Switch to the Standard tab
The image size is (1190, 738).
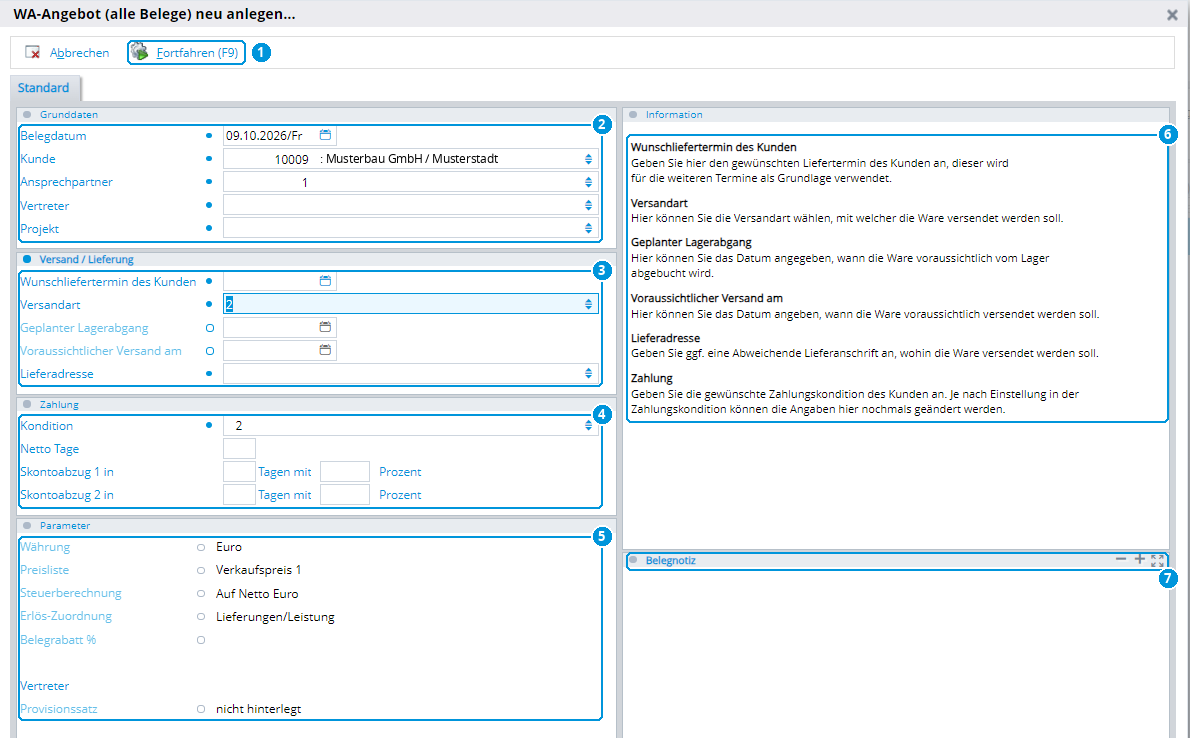tap(44, 88)
